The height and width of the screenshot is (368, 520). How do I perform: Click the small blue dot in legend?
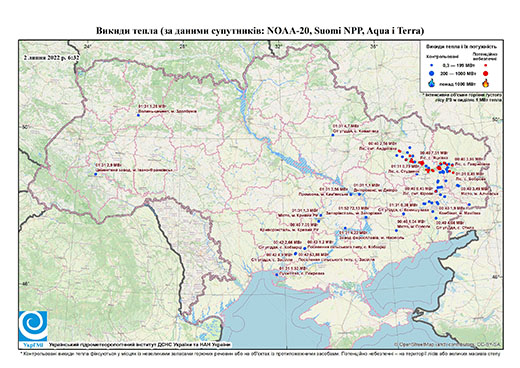pyautogui.click(x=432, y=66)
